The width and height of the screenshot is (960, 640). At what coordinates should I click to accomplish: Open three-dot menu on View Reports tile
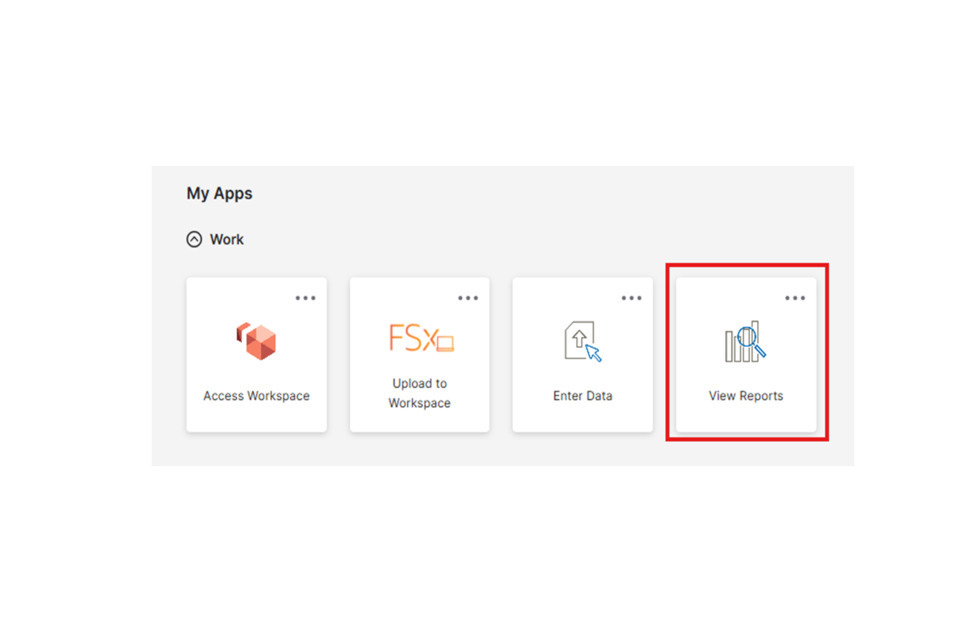(794, 298)
